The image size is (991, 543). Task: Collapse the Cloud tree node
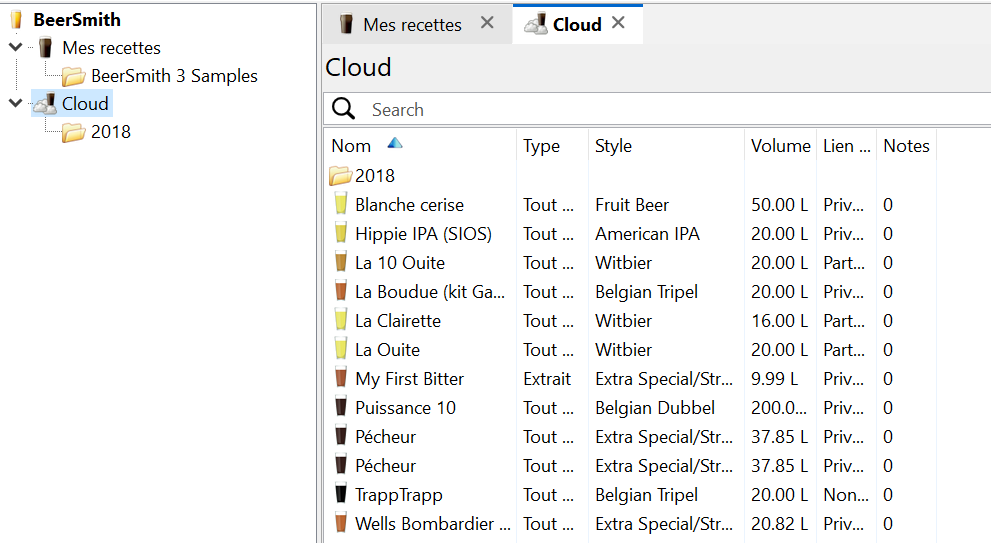coord(15,103)
